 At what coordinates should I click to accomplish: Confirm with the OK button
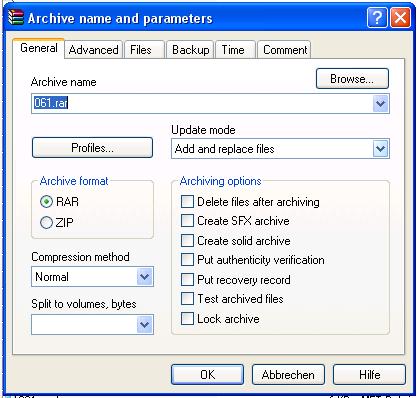click(207, 375)
